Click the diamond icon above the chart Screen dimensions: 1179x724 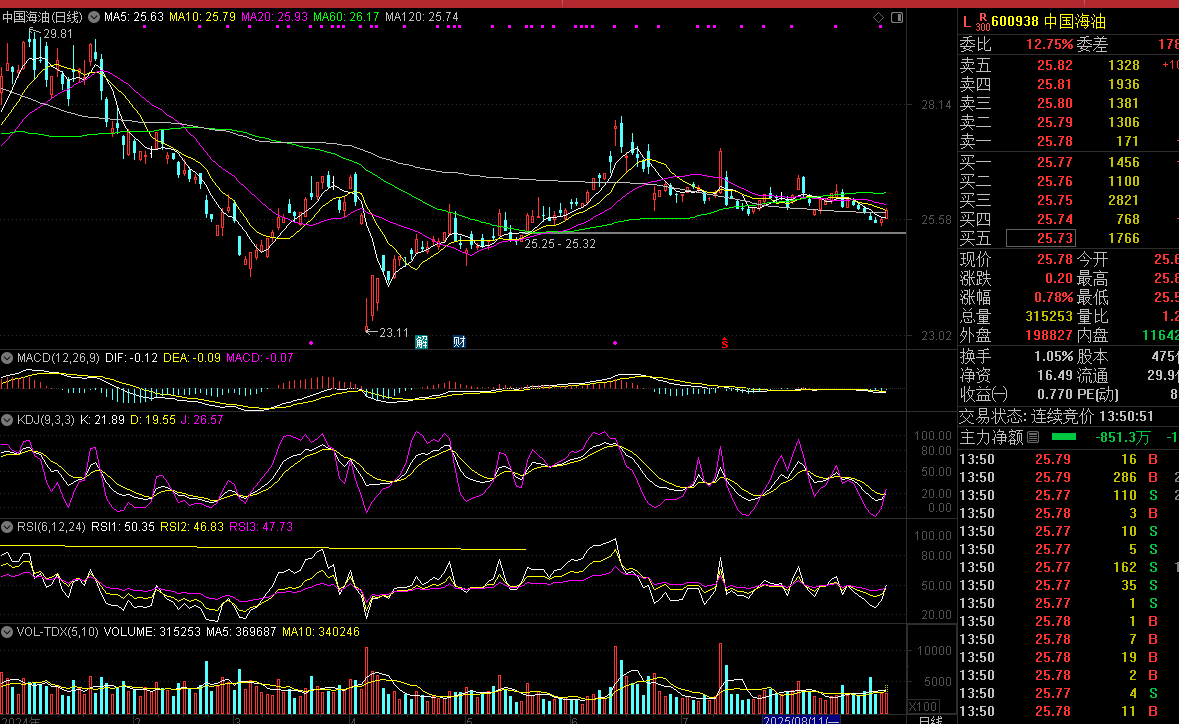pos(878,17)
